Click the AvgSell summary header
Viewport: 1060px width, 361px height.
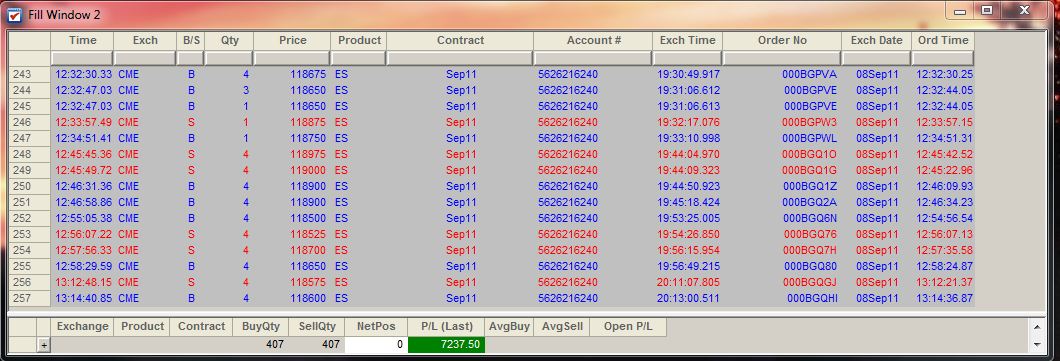[x=562, y=327]
